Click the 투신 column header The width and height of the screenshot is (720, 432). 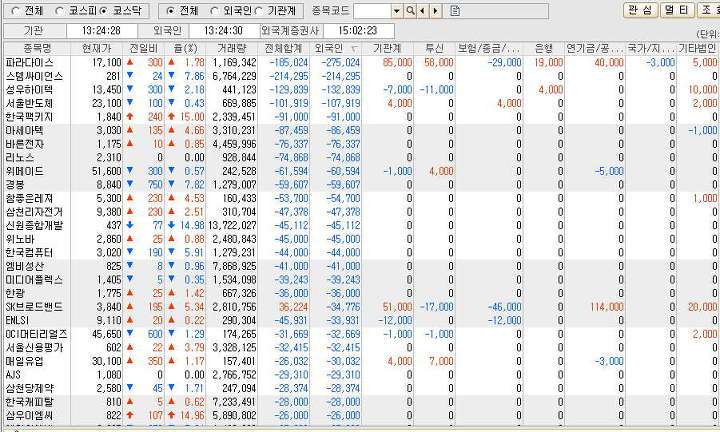[434, 48]
